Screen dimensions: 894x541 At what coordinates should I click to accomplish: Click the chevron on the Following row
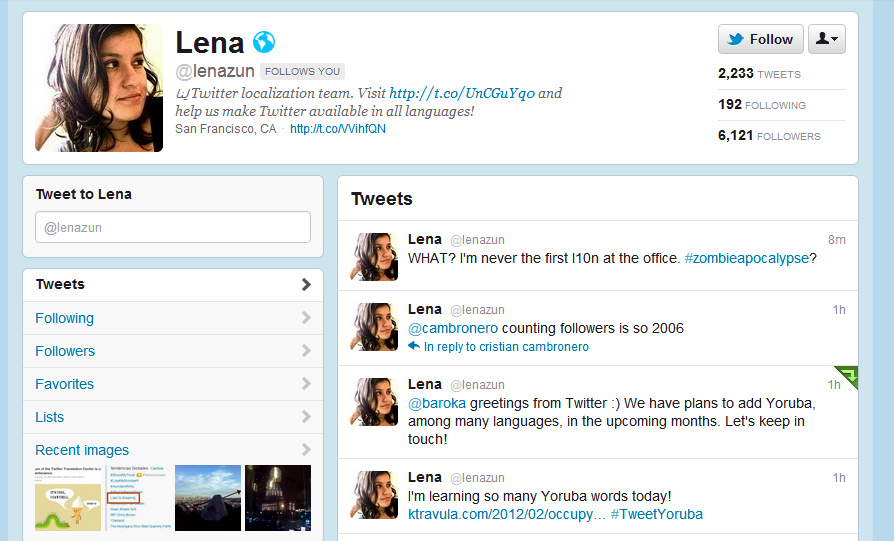tap(306, 318)
